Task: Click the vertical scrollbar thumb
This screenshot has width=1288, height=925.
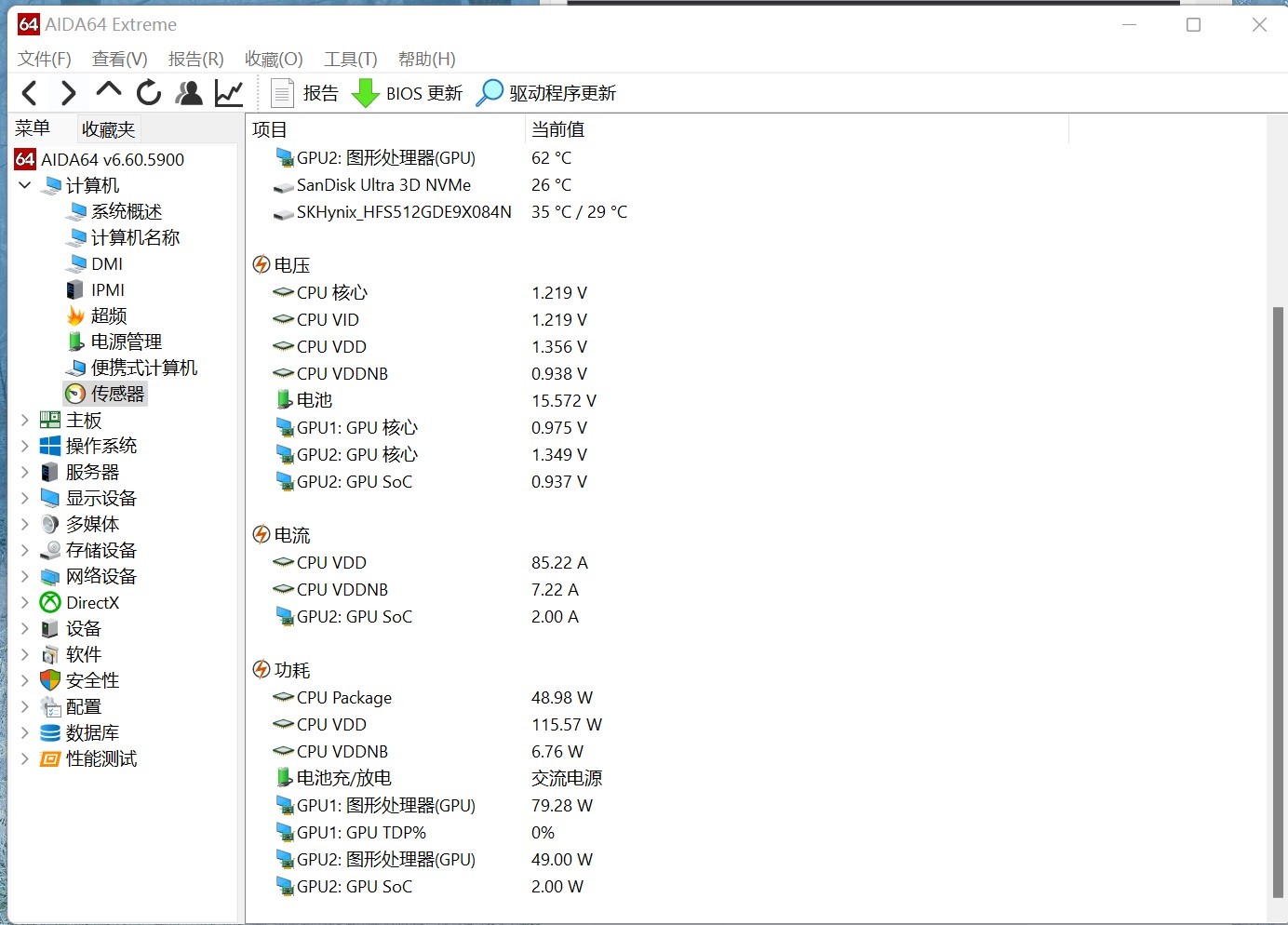Action: [1278, 603]
